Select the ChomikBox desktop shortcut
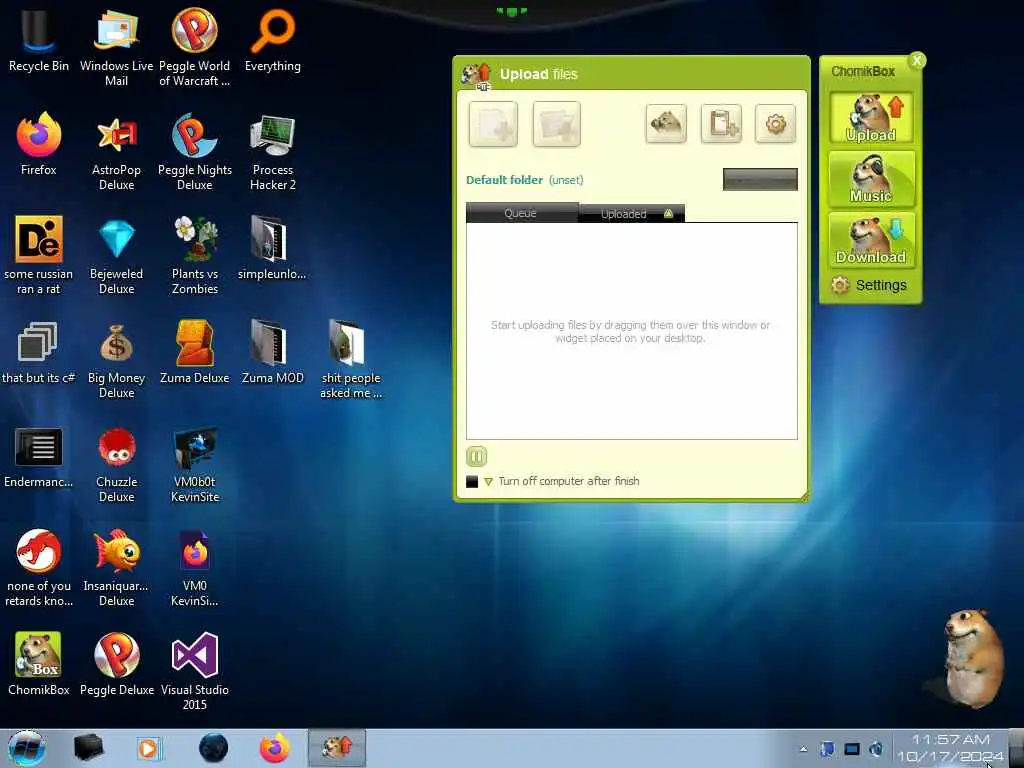 (x=39, y=664)
